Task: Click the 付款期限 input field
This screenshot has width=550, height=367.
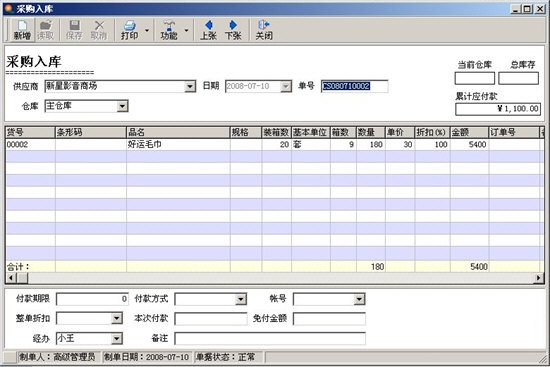Action: (x=92, y=299)
